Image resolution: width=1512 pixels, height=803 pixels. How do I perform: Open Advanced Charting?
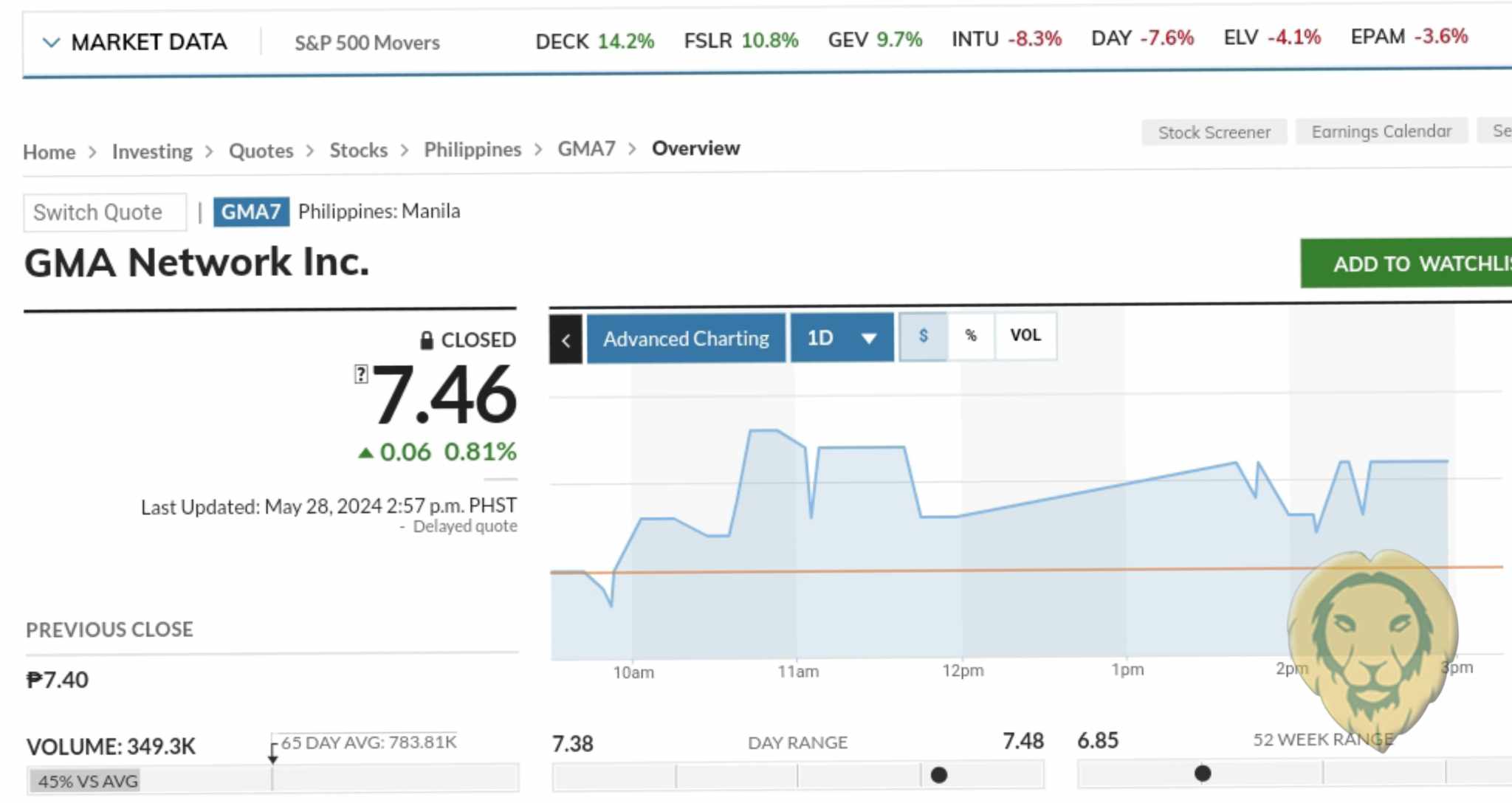click(687, 339)
